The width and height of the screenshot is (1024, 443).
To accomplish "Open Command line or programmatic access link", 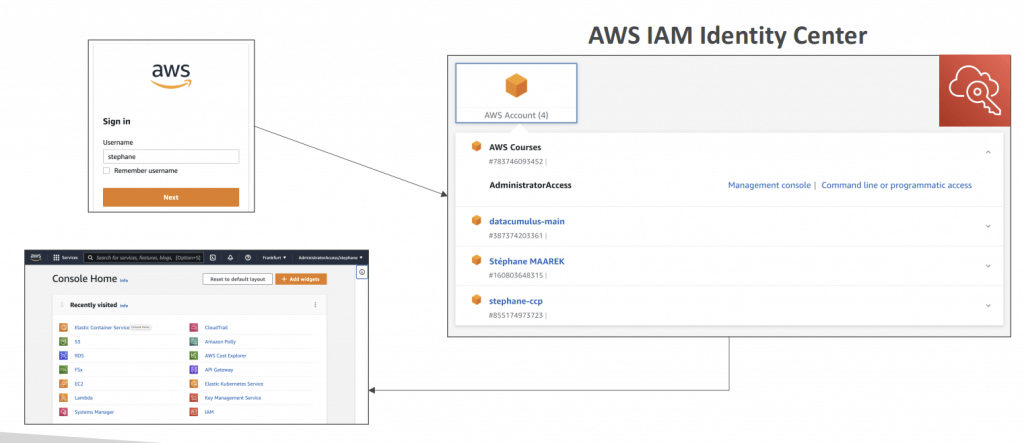I will tap(896, 186).
